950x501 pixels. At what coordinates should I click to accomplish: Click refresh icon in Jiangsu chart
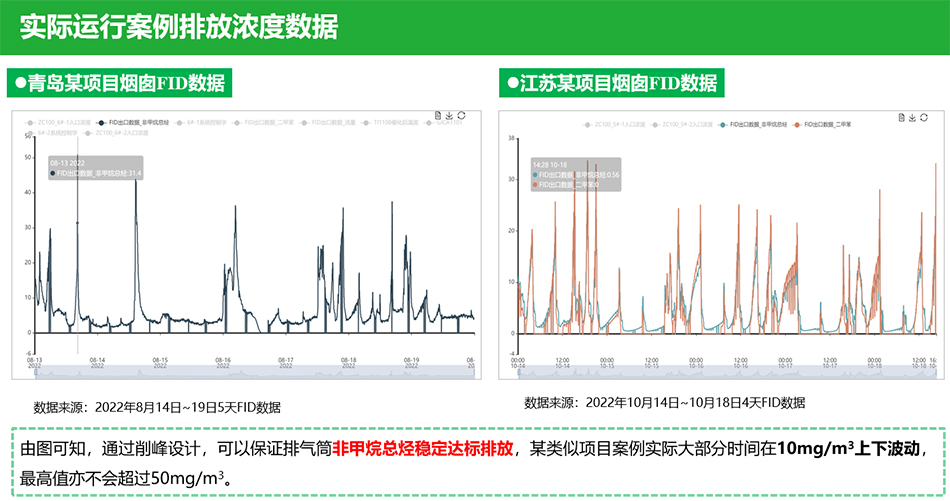point(924,118)
